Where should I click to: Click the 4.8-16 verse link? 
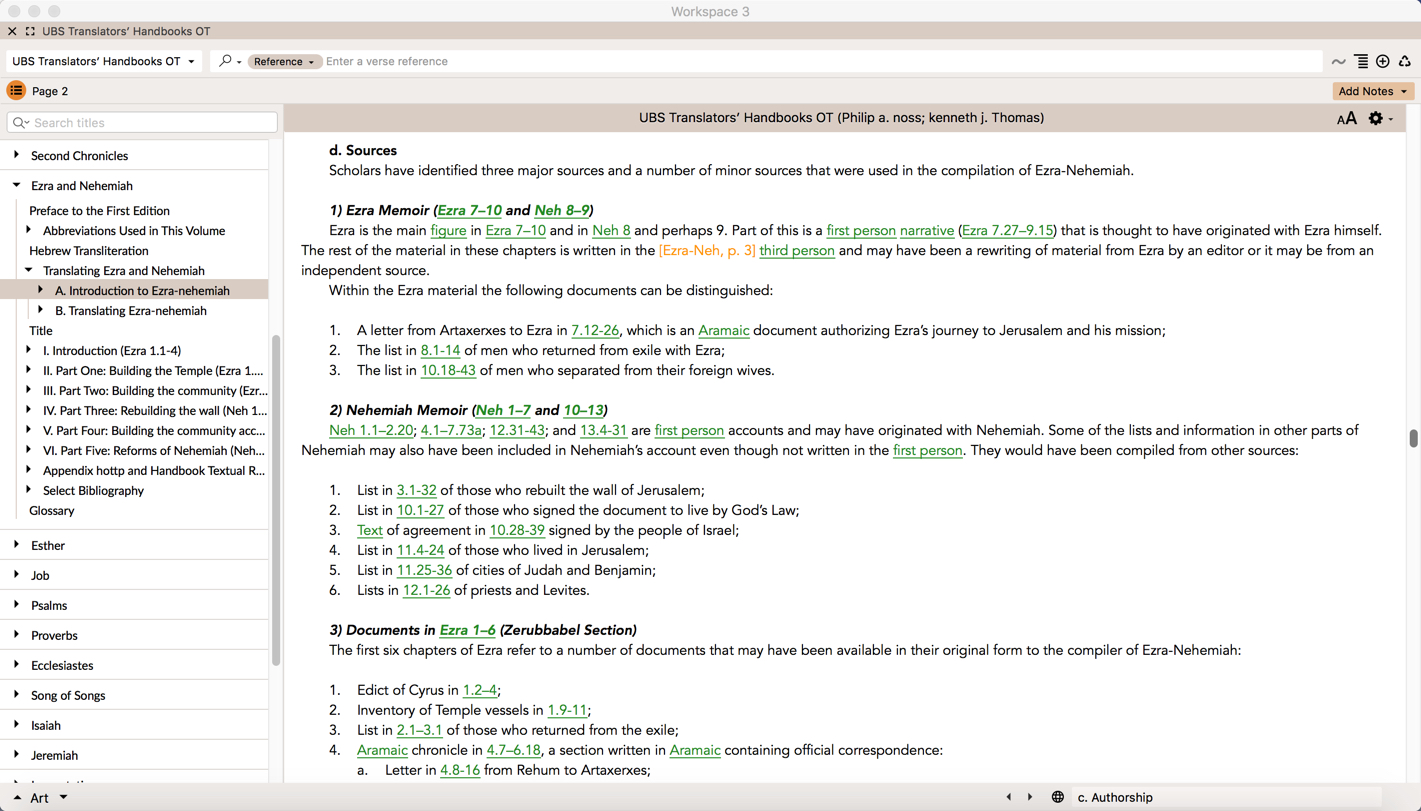tap(460, 770)
